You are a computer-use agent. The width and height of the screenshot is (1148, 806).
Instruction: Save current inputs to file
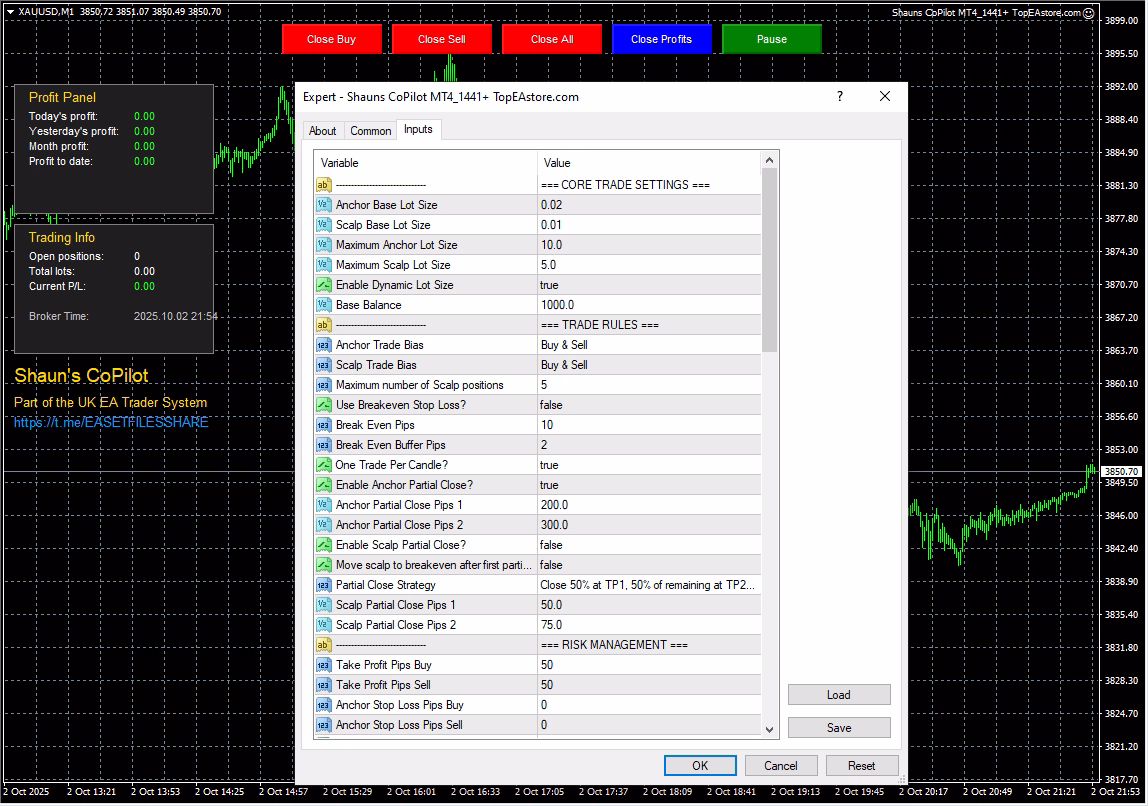839,728
